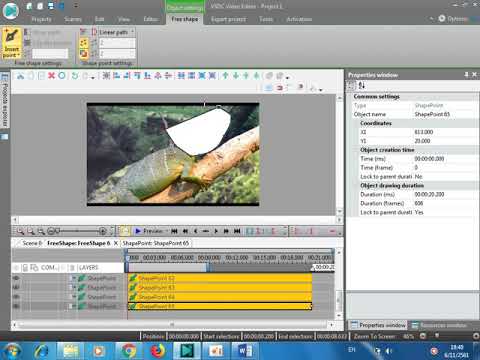480x360 pixels.
Task: Open the Export project ribbon tab
Action: click(229, 19)
